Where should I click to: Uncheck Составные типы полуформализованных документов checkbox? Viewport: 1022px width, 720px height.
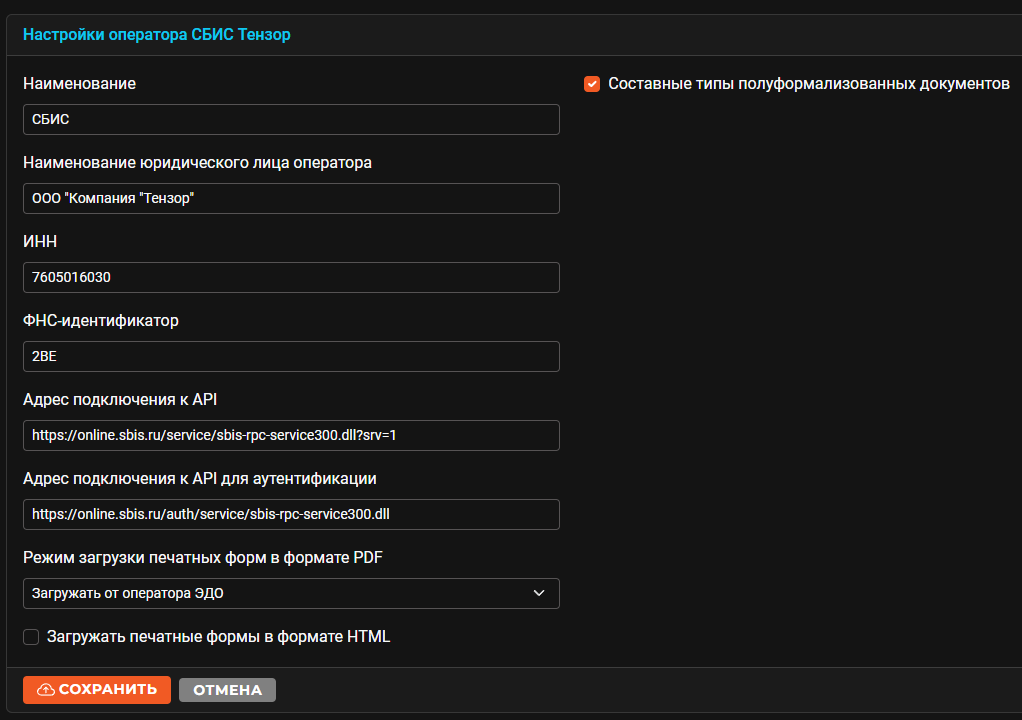click(x=592, y=84)
